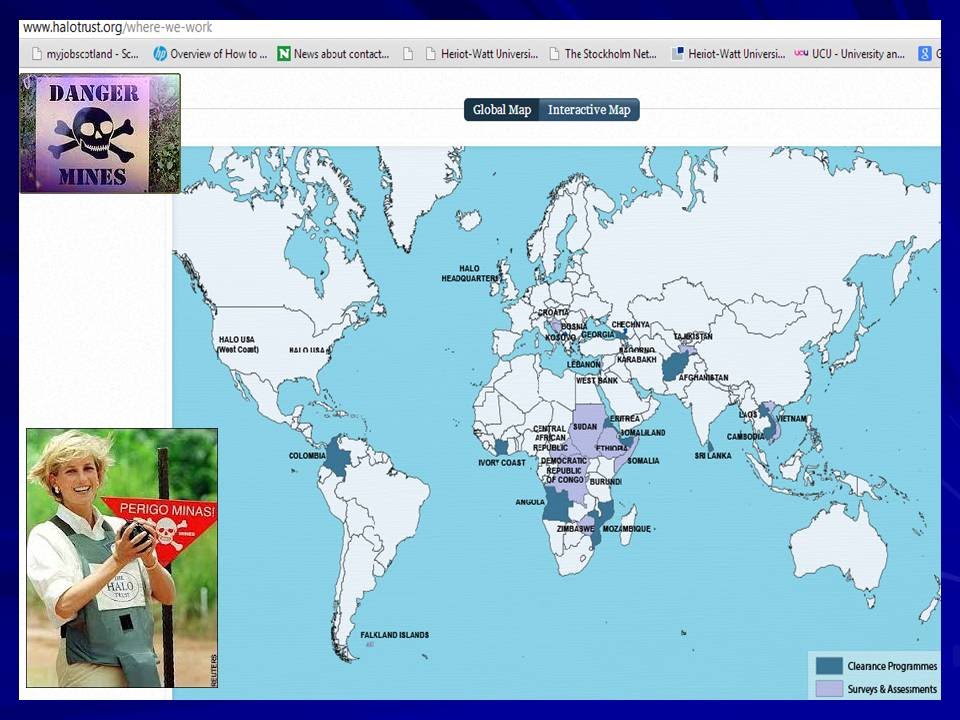The image size is (960, 720).
Task: Click the Surveys & Assessments legend text
Action: 892,689
